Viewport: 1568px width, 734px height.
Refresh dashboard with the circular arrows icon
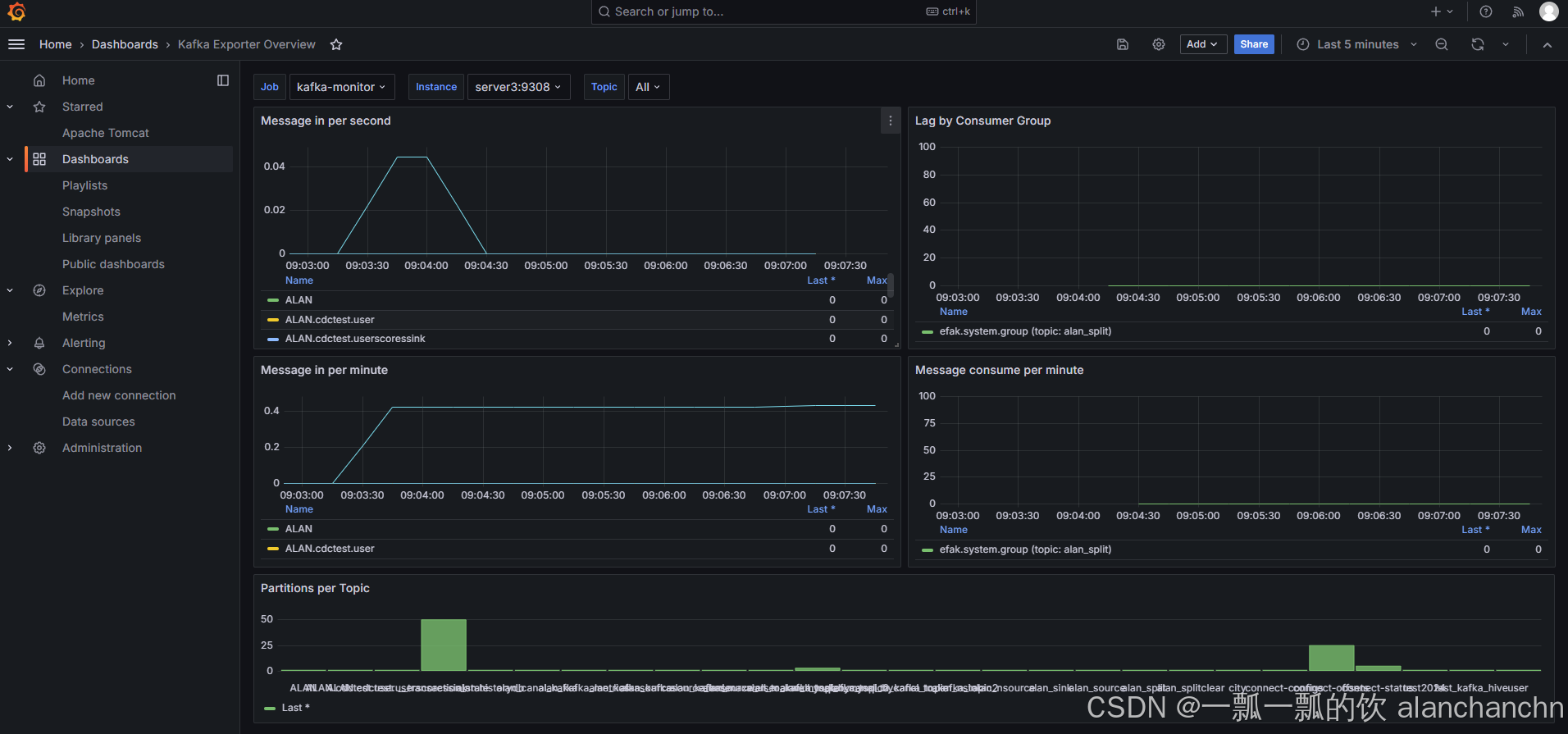[1478, 44]
